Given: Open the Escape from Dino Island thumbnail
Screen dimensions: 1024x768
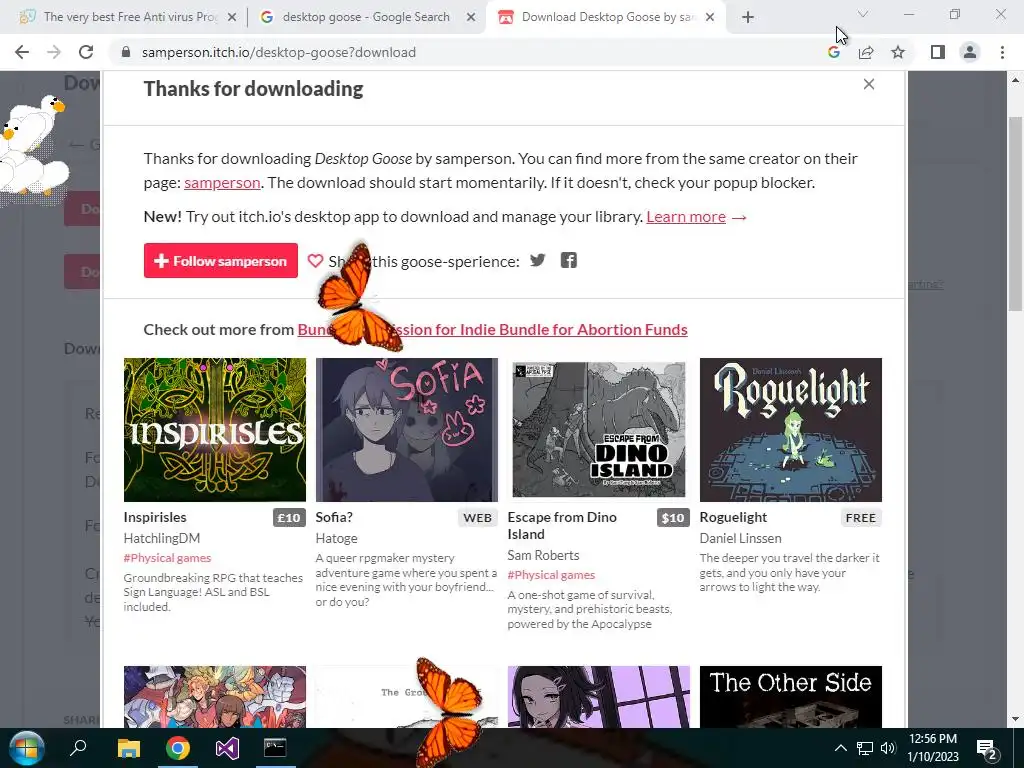Looking at the screenshot, I should point(599,430).
